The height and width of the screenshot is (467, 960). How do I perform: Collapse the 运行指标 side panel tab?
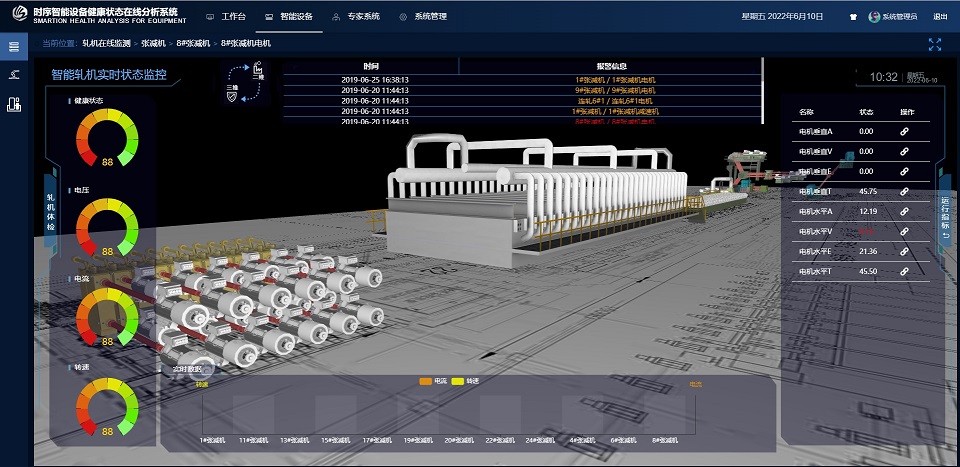tap(945, 217)
